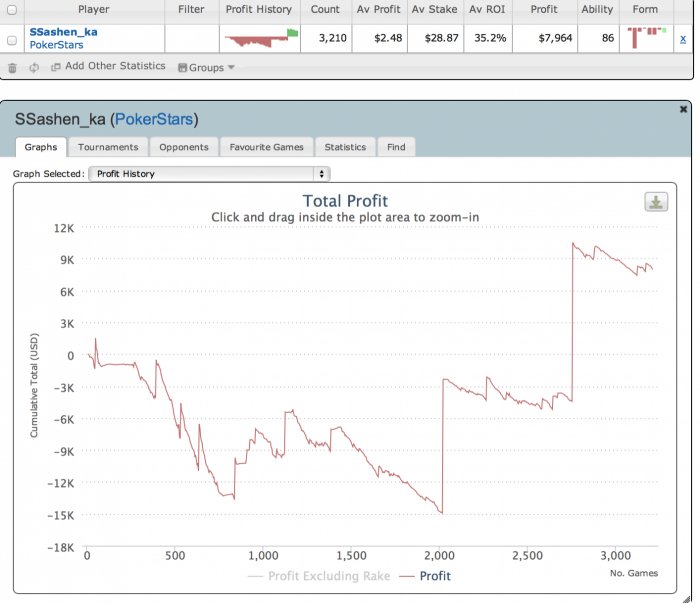The image size is (700, 604).
Task: Click Add Other Statistics
Action: pyautogui.click(x=108, y=66)
